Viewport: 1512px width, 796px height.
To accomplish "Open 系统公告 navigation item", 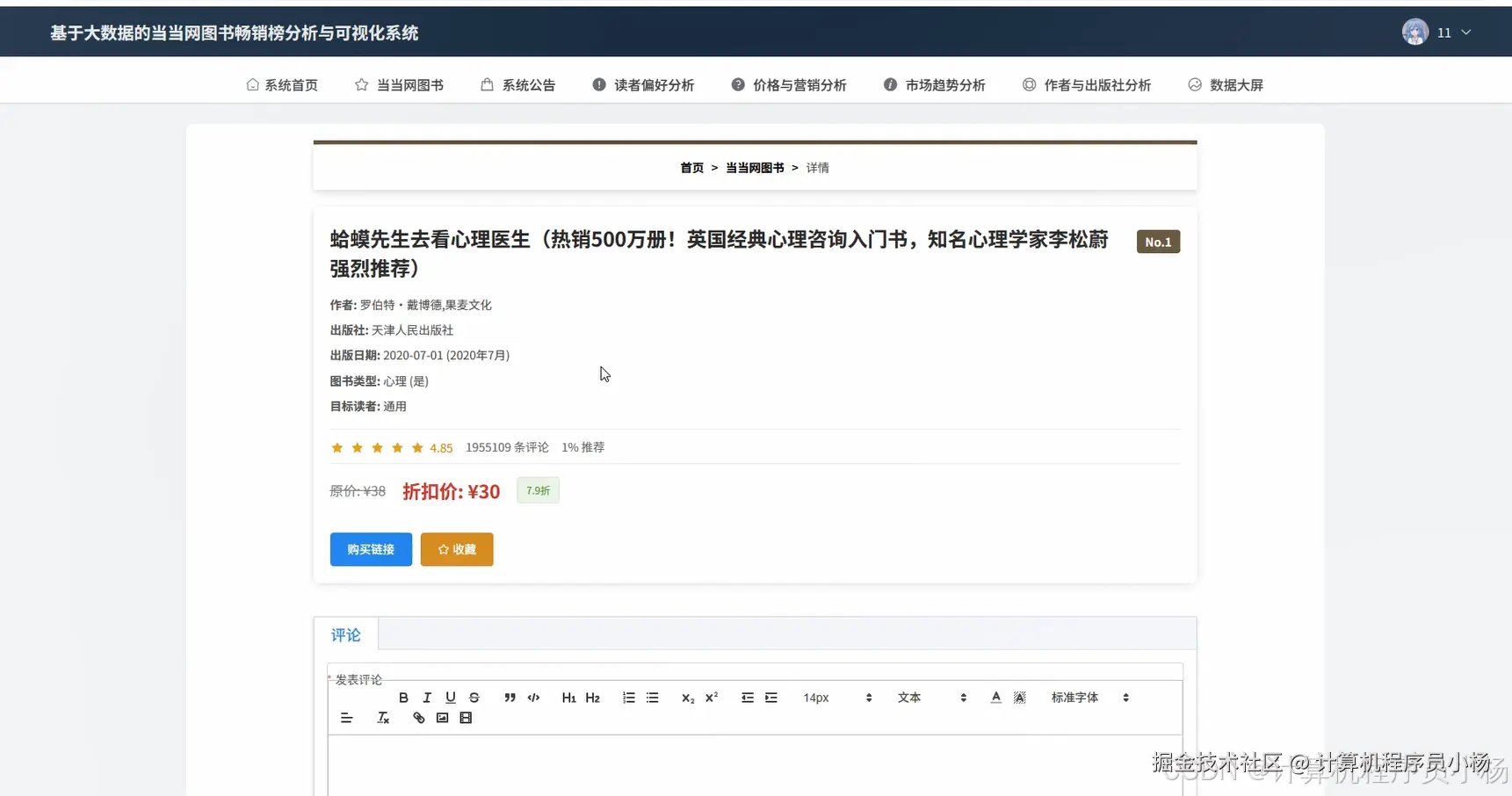I will click(x=518, y=85).
